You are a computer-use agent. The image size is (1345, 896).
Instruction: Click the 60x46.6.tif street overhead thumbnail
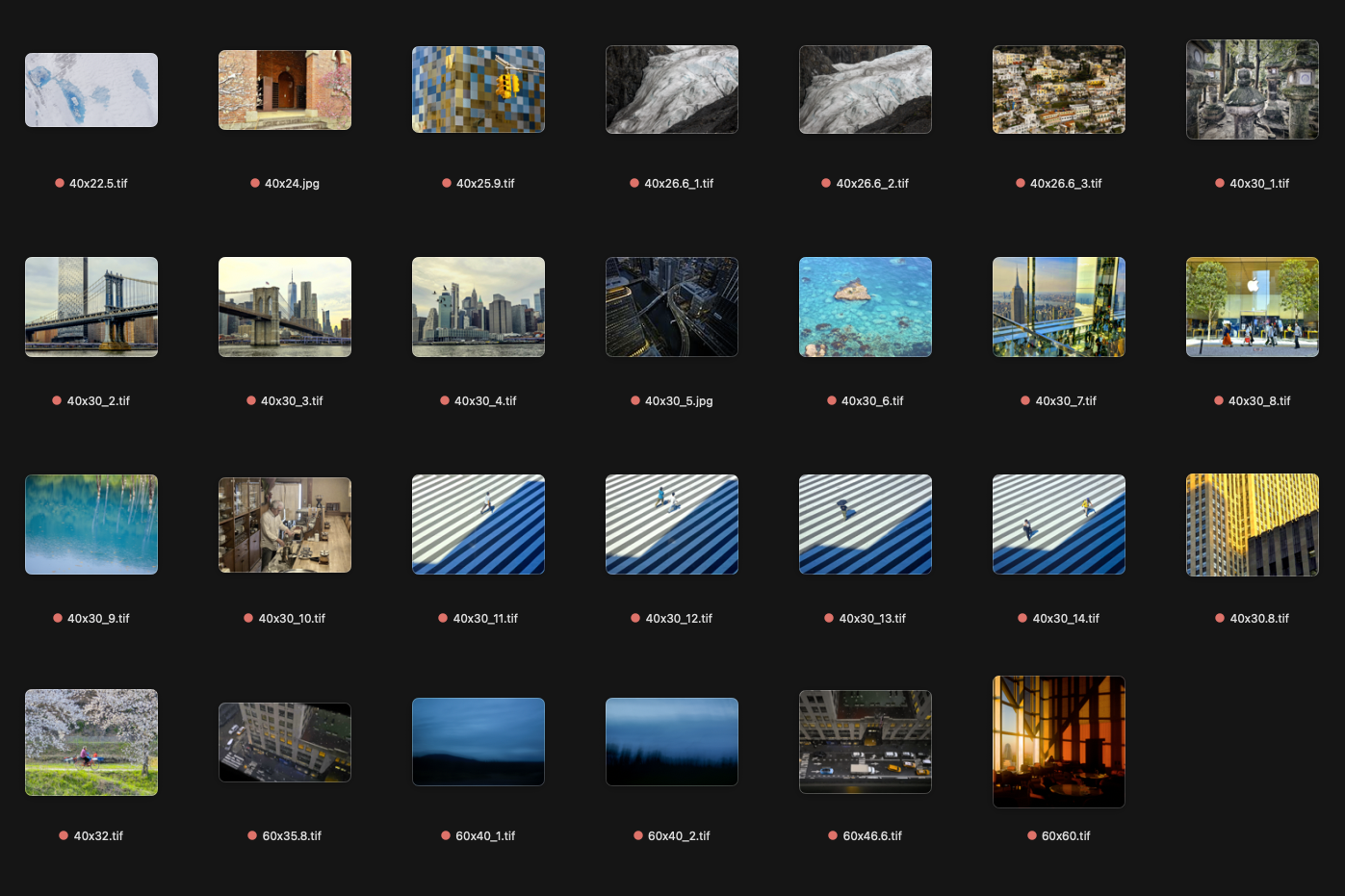pyautogui.click(x=866, y=742)
